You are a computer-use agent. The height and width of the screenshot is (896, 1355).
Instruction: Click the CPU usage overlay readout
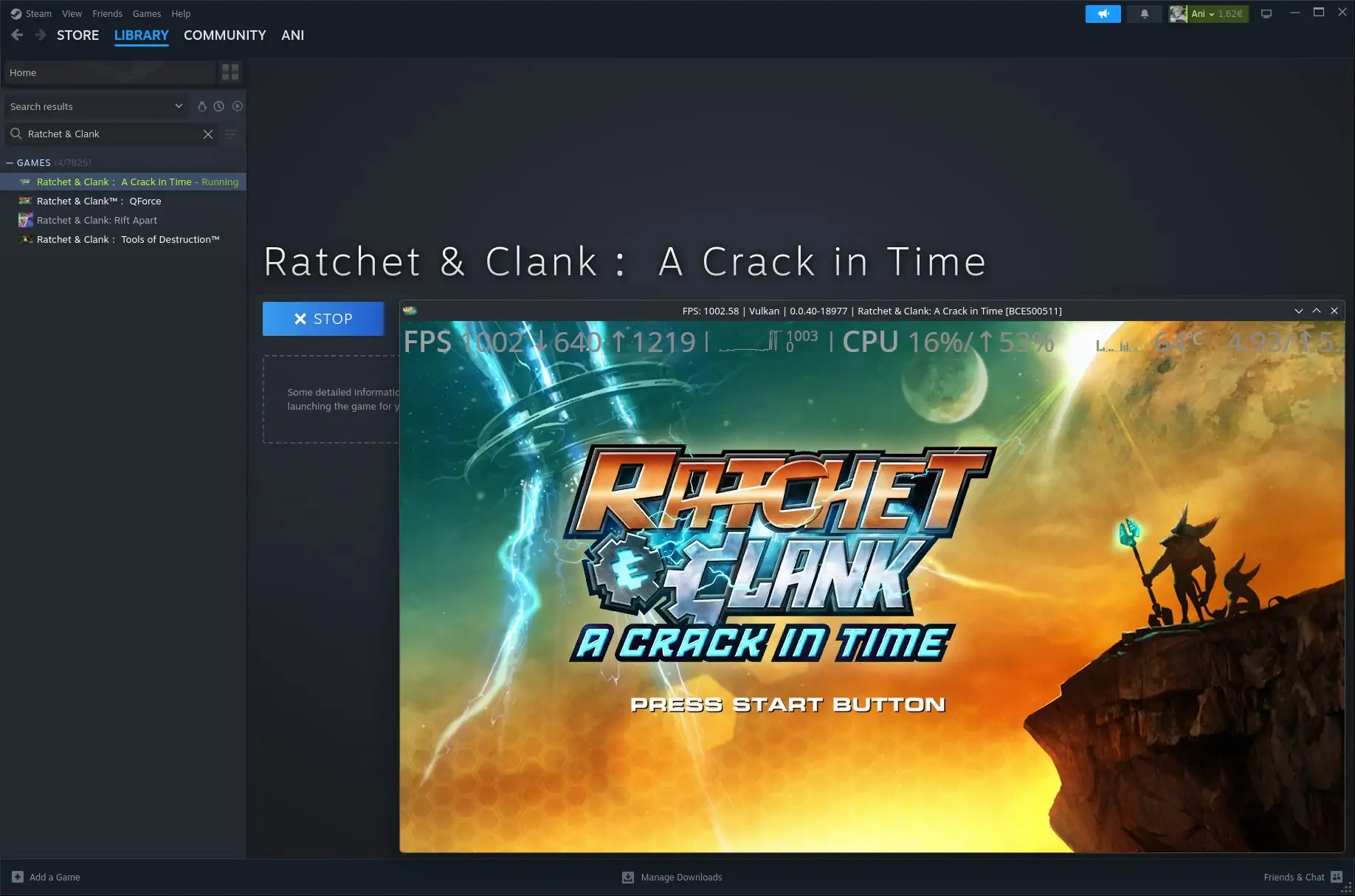coord(948,342)
